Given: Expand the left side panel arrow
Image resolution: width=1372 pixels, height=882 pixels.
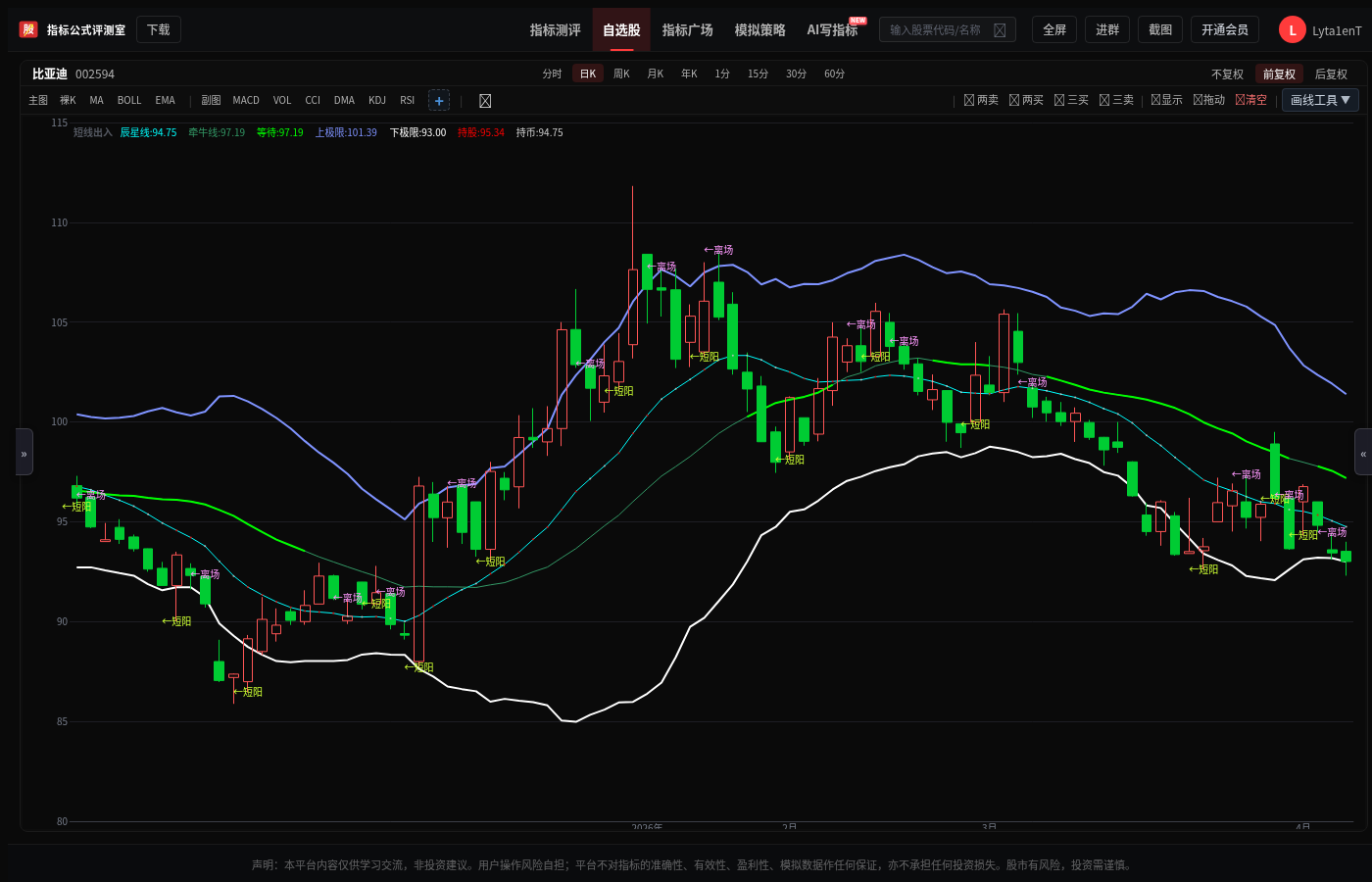Looking at the screenshot, I should coord(24,452).
